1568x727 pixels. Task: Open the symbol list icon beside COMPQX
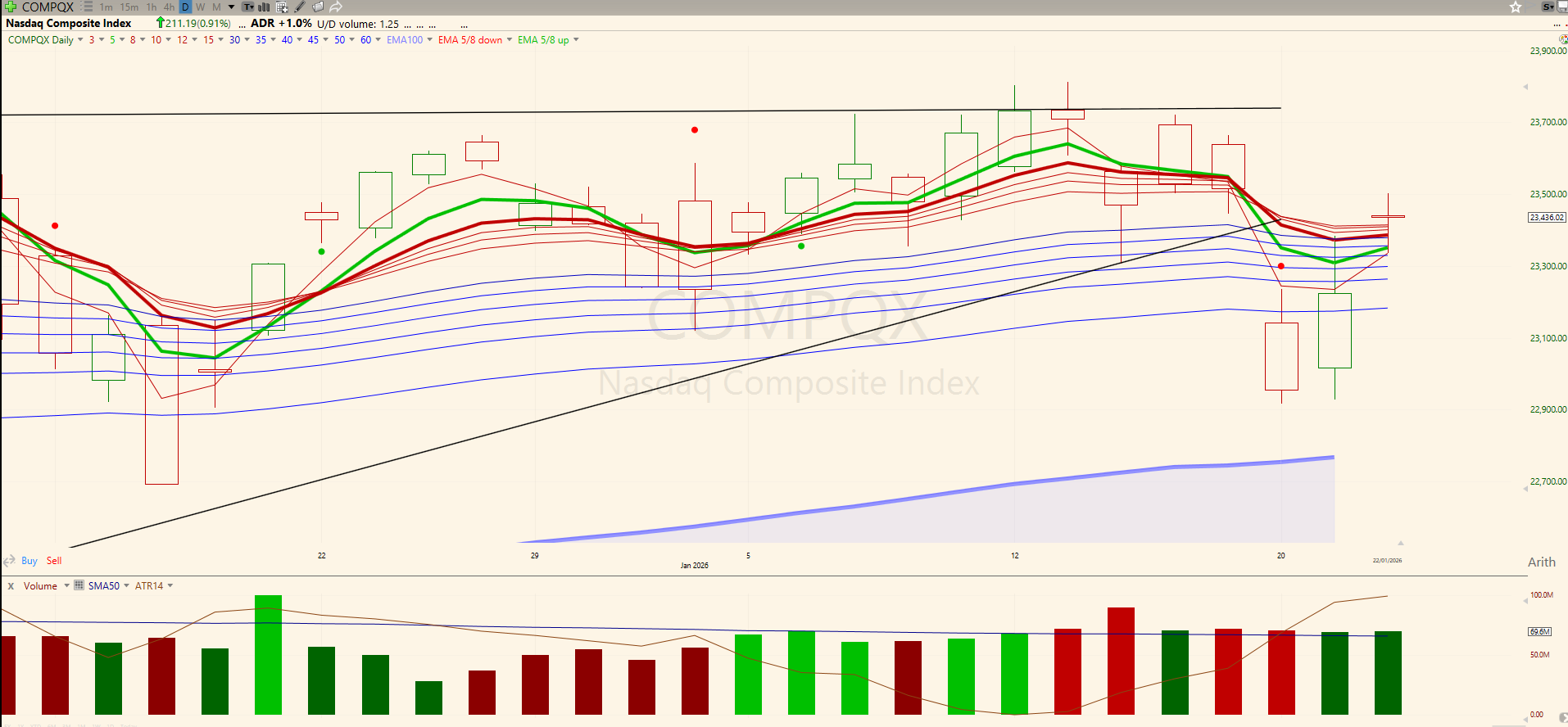point(87,7)
